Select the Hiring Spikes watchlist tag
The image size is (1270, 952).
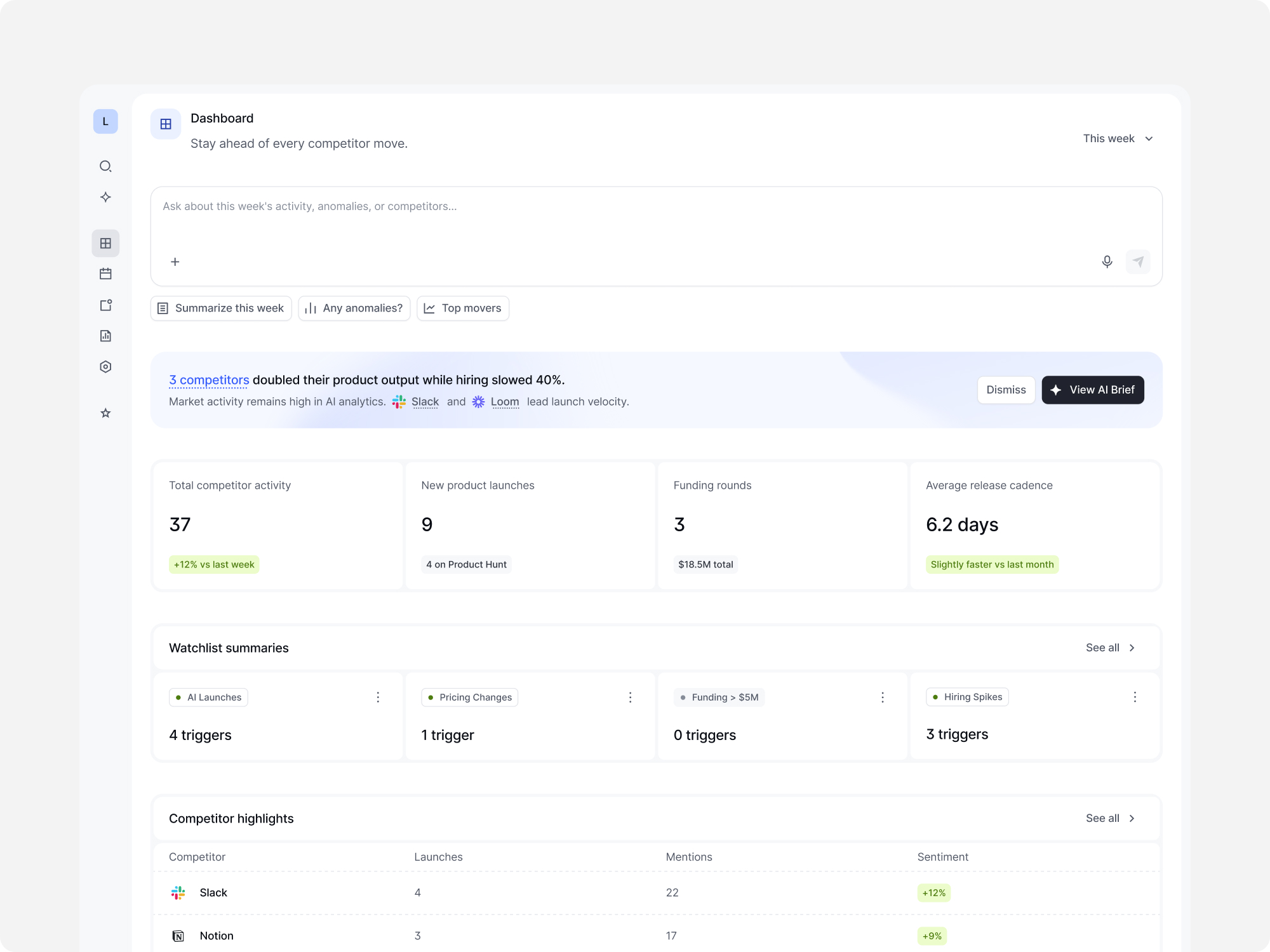(x=967, y=697)
